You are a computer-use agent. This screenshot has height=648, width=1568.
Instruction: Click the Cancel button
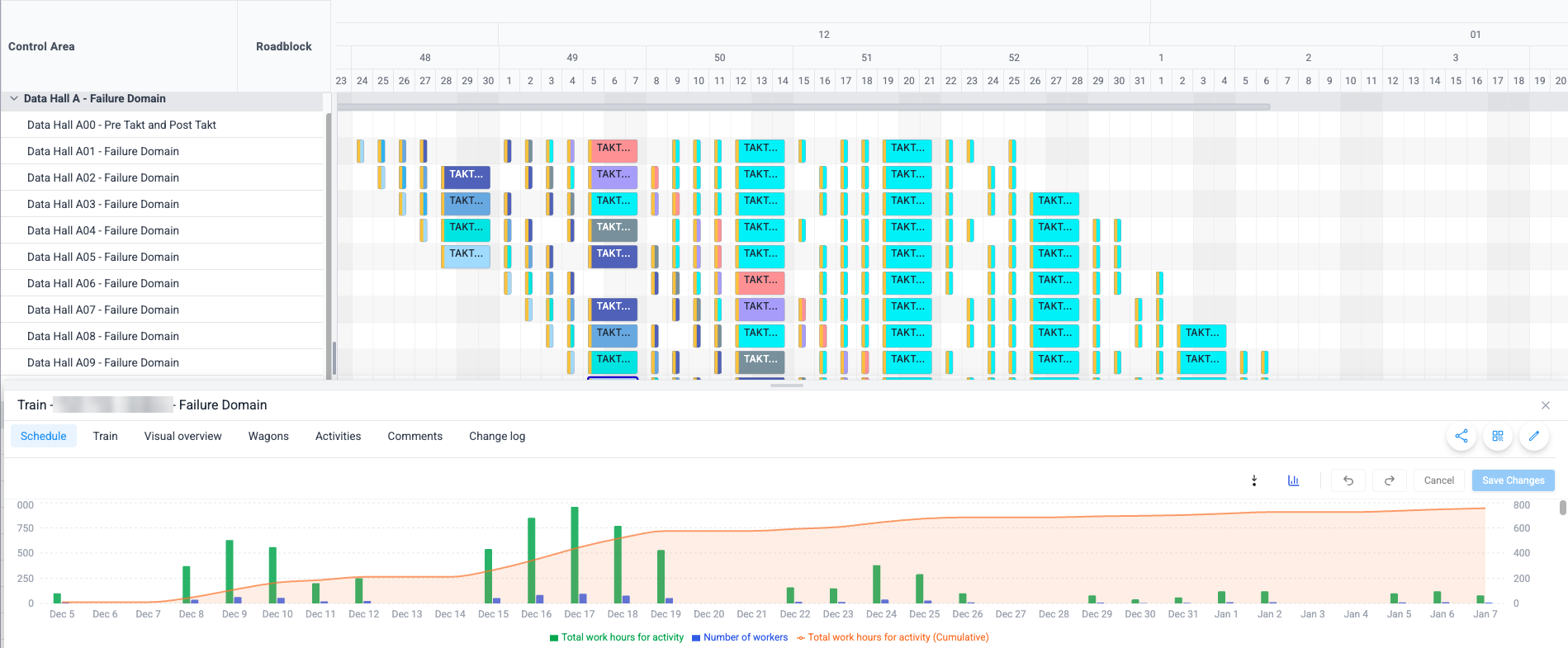[1439, 480]
